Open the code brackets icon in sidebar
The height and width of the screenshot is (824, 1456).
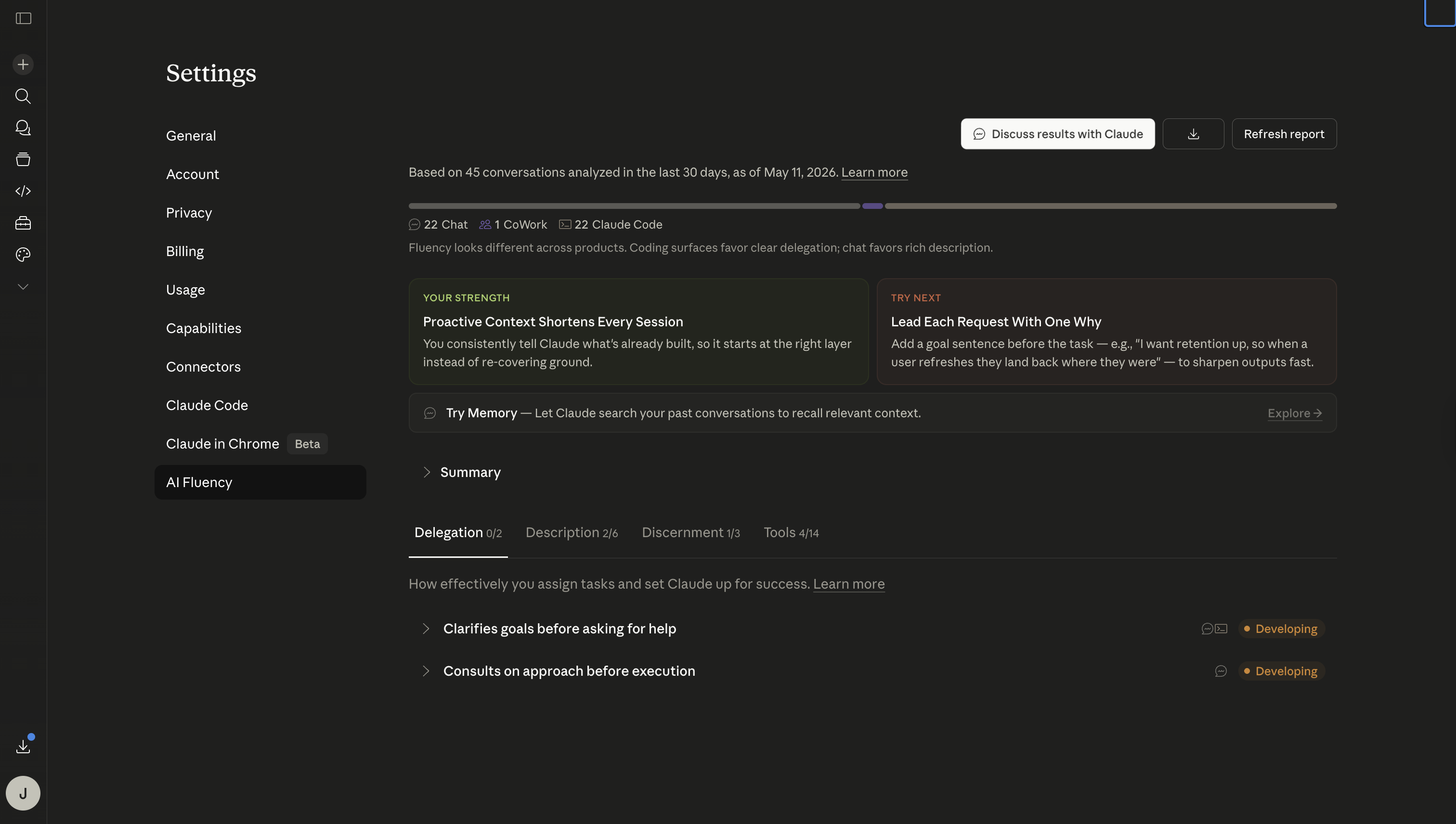[23, 191]
